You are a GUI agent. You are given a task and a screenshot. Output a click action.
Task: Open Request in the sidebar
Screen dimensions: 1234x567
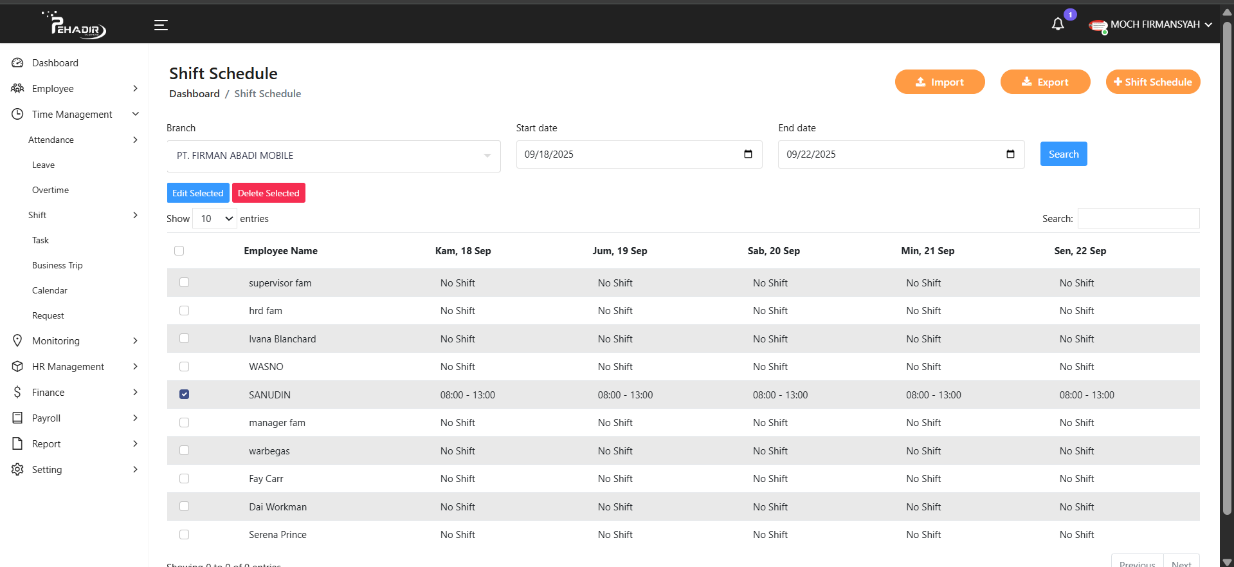48,316
